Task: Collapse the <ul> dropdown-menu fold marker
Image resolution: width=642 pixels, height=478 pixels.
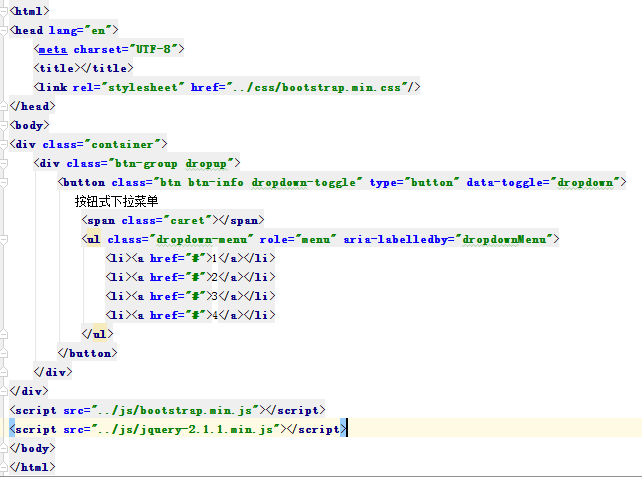Action: point(3,239)
